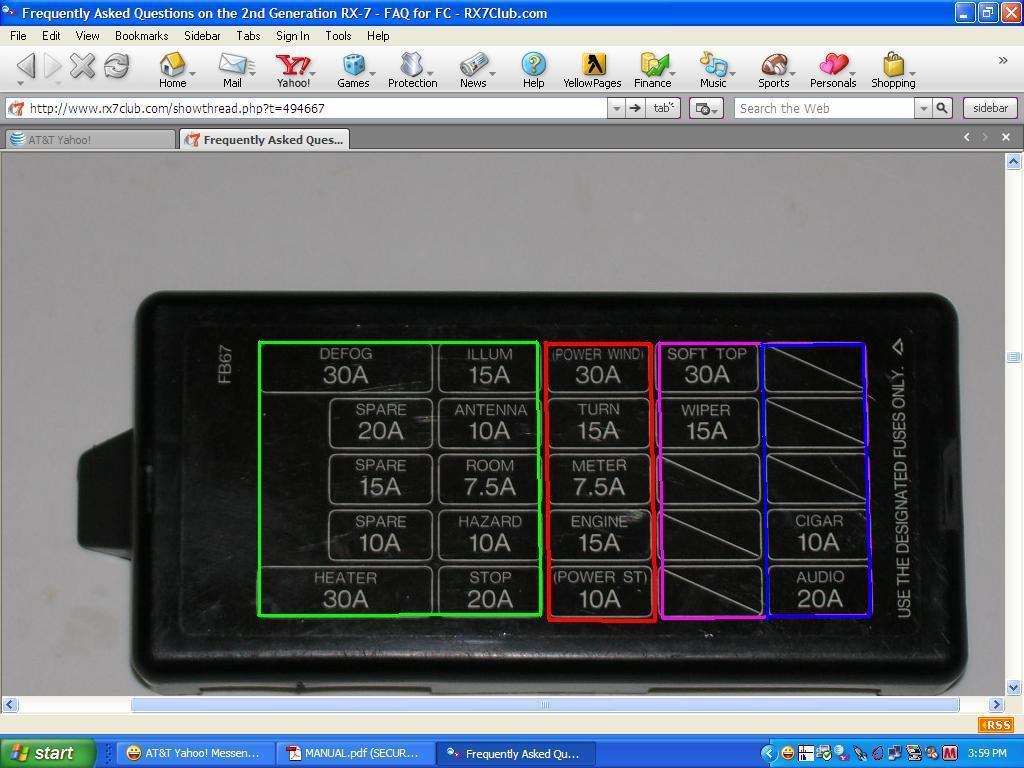Switch to the AT&T Yahoo! tab
Screen dimensions: 1024x768
pos(90,139)
